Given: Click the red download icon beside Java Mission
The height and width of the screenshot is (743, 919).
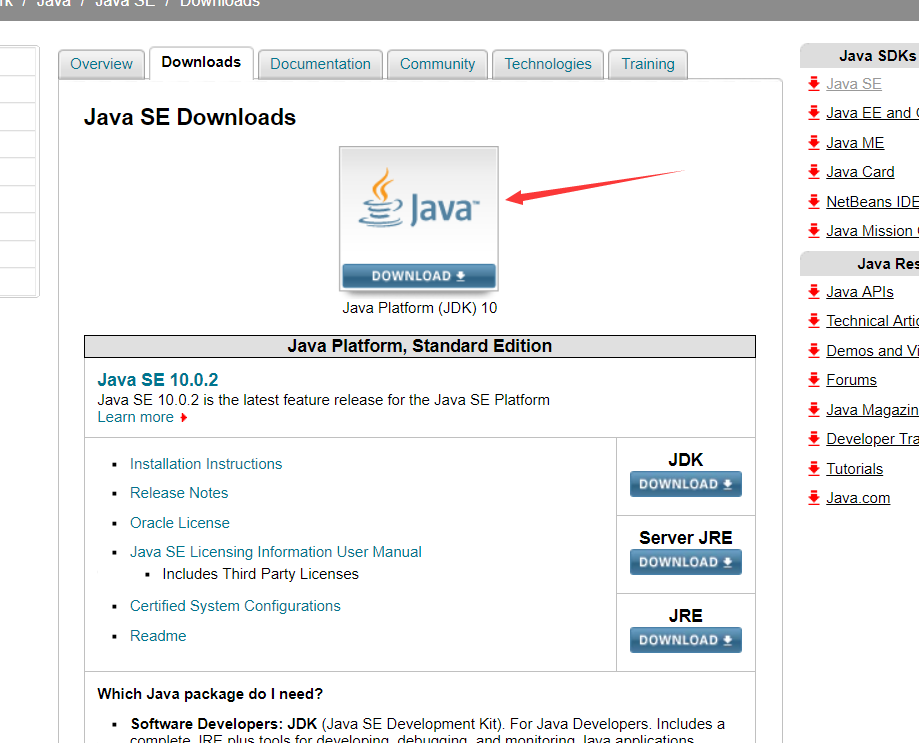Looking at the screenshot, I should [x=814, y=230].
